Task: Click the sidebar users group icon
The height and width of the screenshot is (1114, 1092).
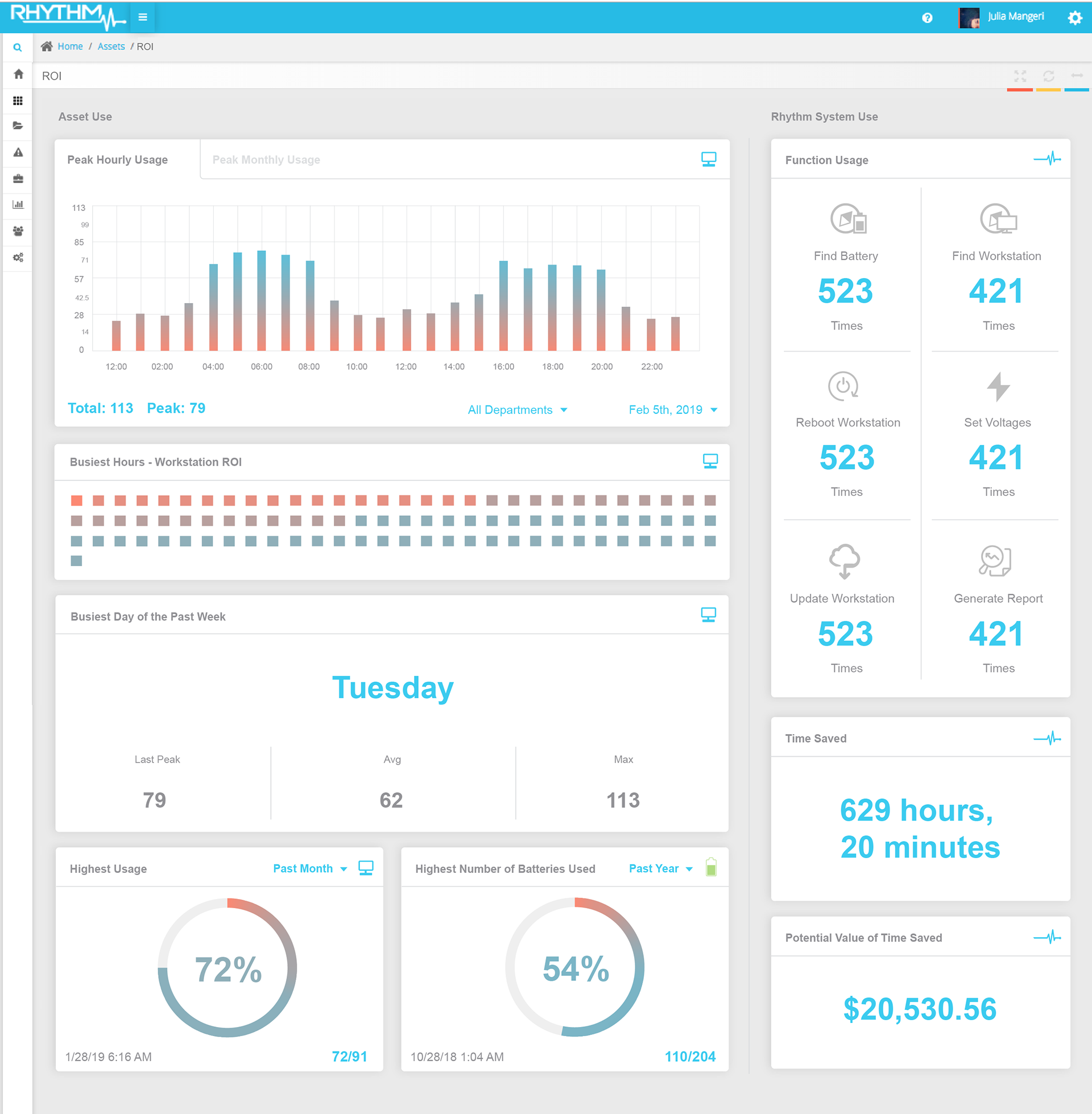Action: [x=18, y=231]
